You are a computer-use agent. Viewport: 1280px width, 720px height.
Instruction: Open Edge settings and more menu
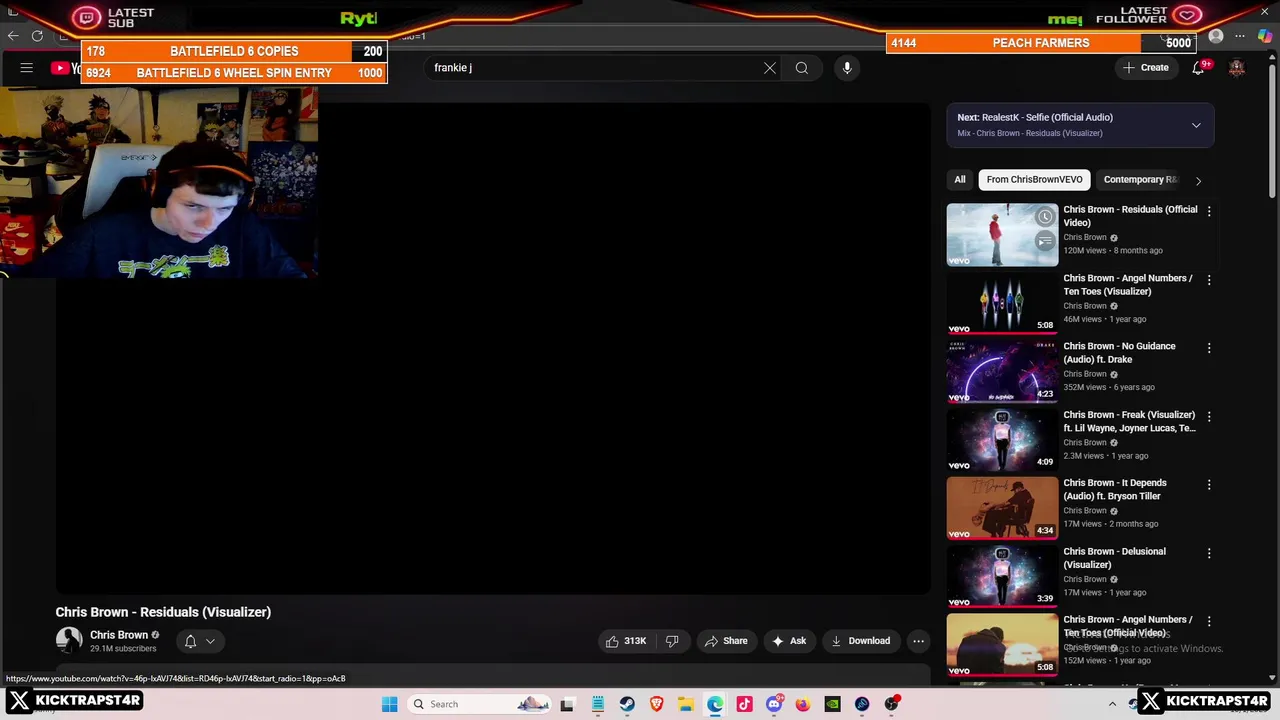1241,37
